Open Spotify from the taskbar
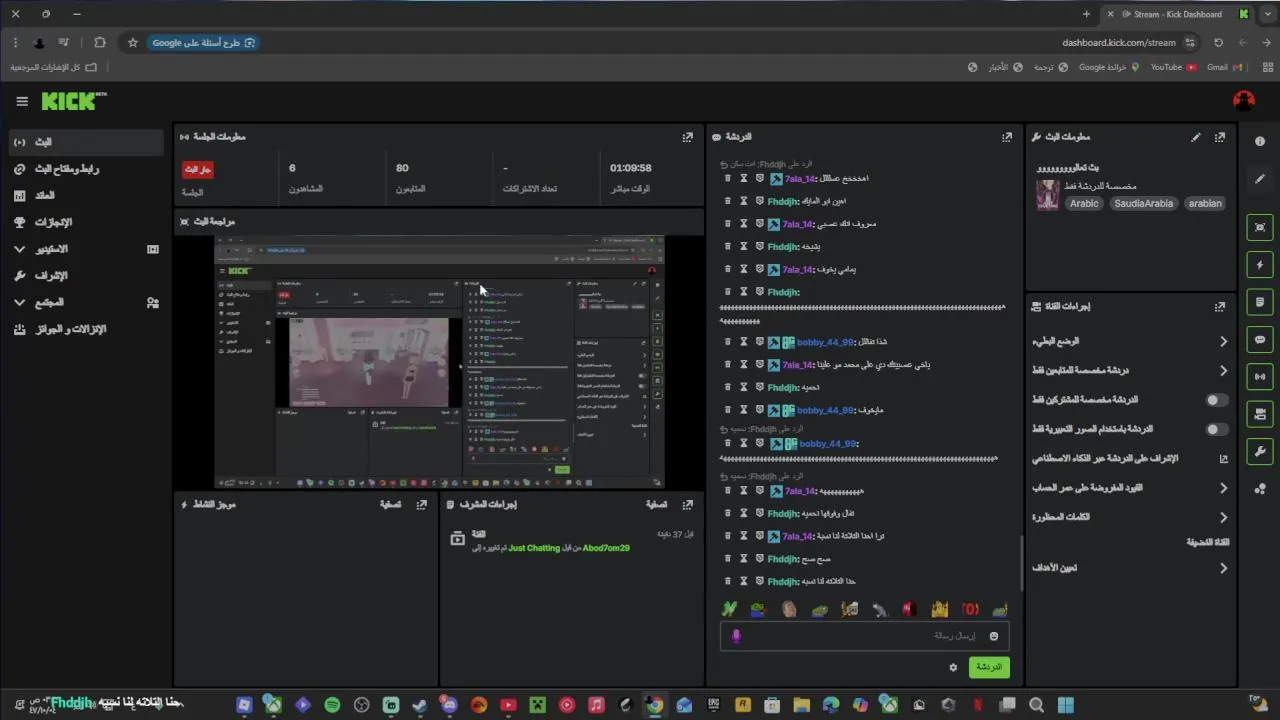 click(332, 705)
